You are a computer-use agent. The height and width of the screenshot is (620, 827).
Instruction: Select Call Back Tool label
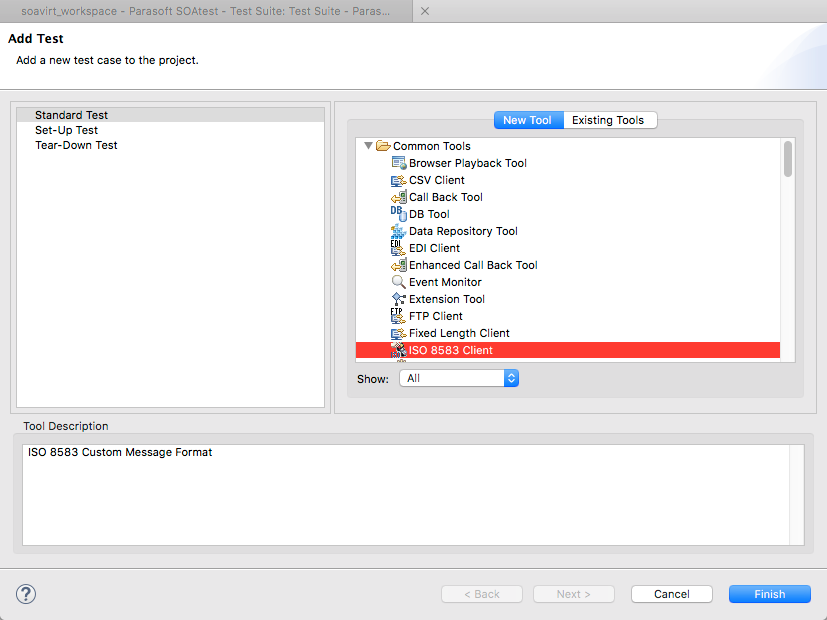click(446, 197)
